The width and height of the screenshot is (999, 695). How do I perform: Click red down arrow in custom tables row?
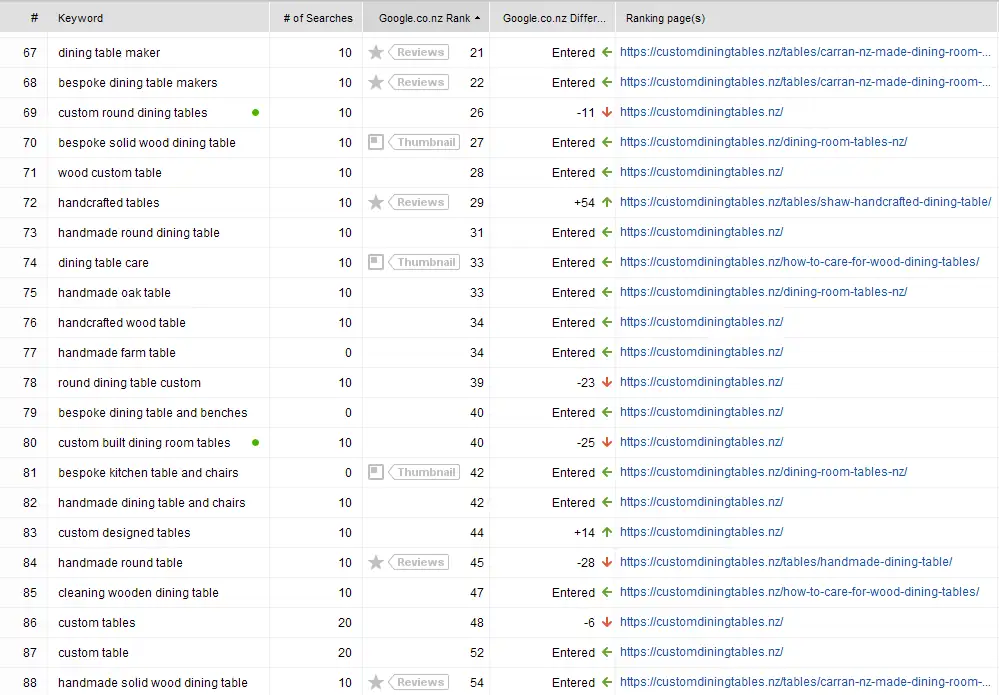tap(607, 622)
